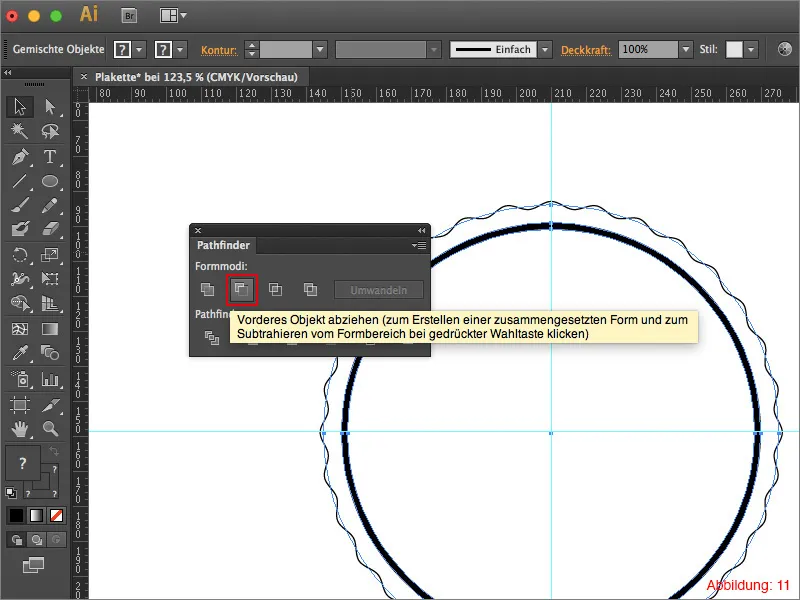800x600 pixels.
Task: Select the Ellipse tool
Action: click(49, 181)
